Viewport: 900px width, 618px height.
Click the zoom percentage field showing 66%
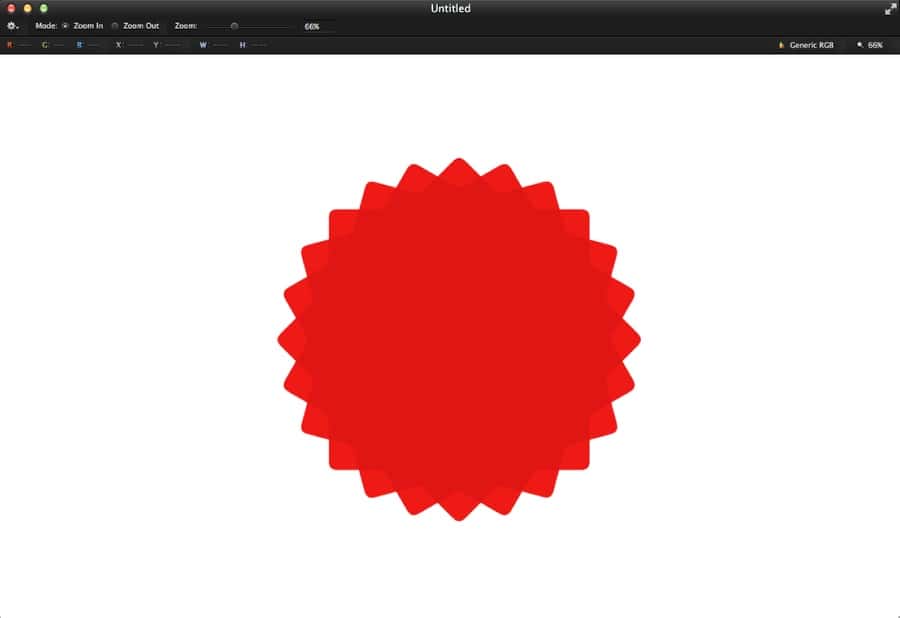click(319, 26)
